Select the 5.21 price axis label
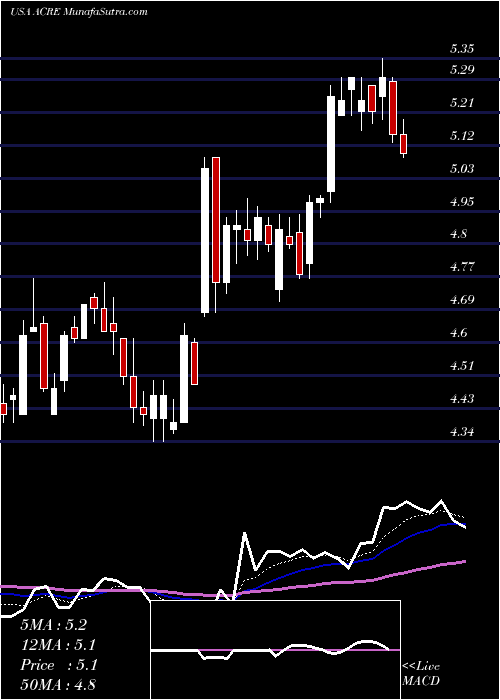Viewport: 500px width, 700px height. click(462, 103)
